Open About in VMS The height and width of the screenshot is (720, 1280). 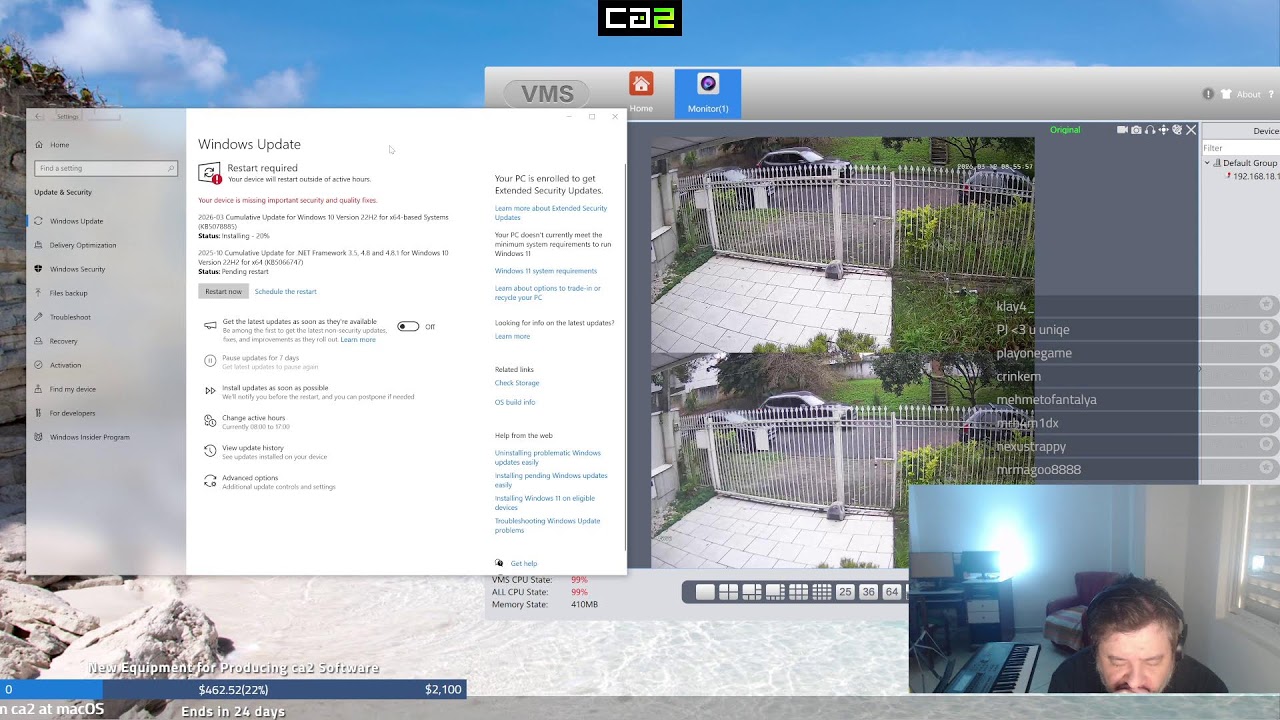(1248, 95)
